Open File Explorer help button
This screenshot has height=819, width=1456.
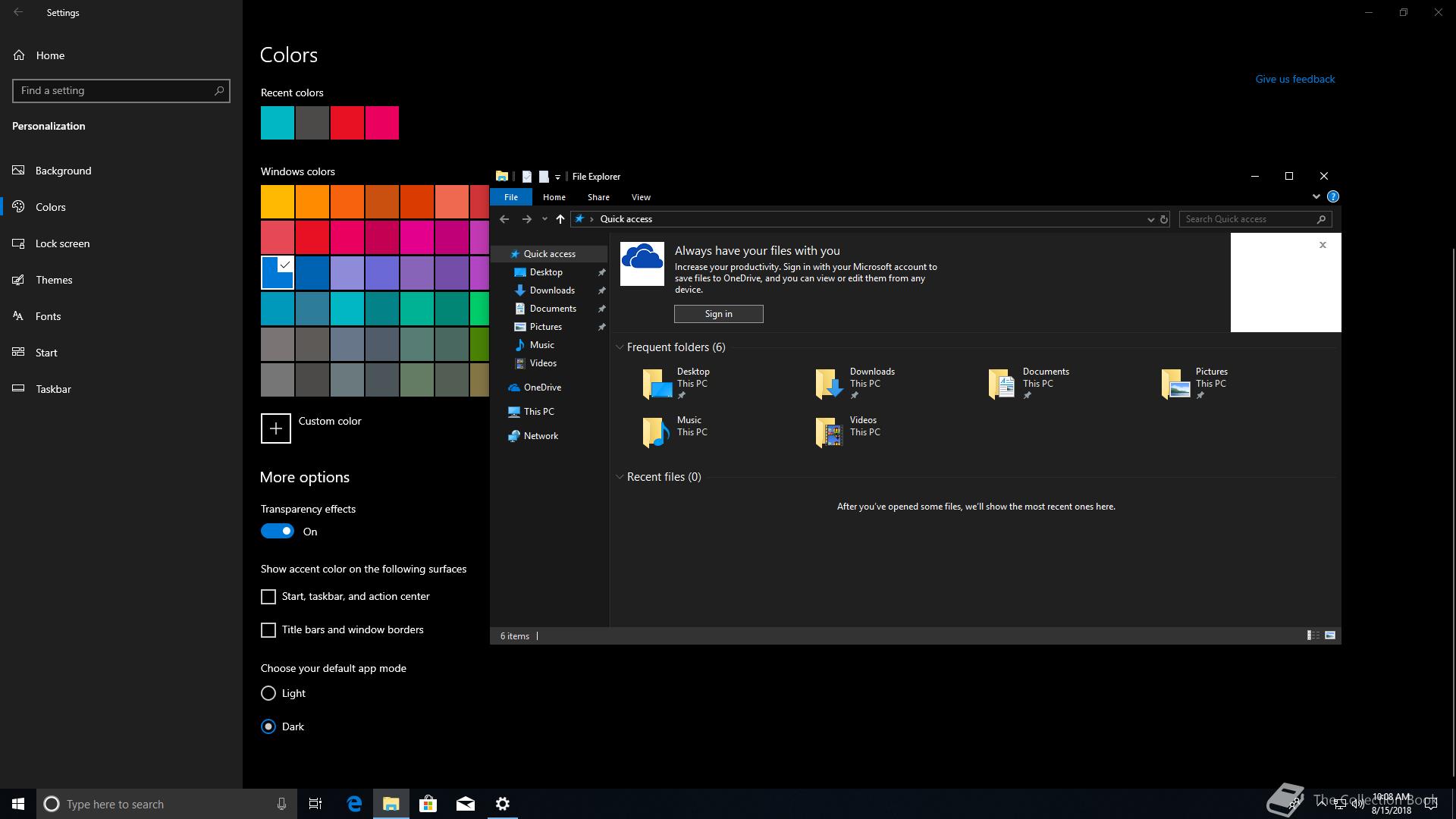coord(1333,196)
